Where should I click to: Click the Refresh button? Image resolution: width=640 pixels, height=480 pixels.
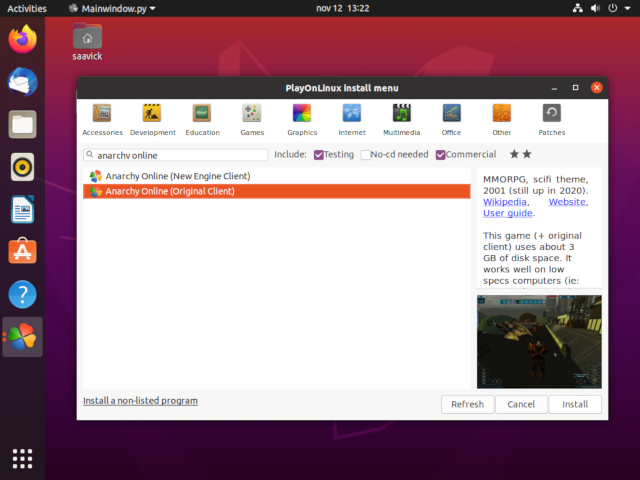click(x=467, y=404)
